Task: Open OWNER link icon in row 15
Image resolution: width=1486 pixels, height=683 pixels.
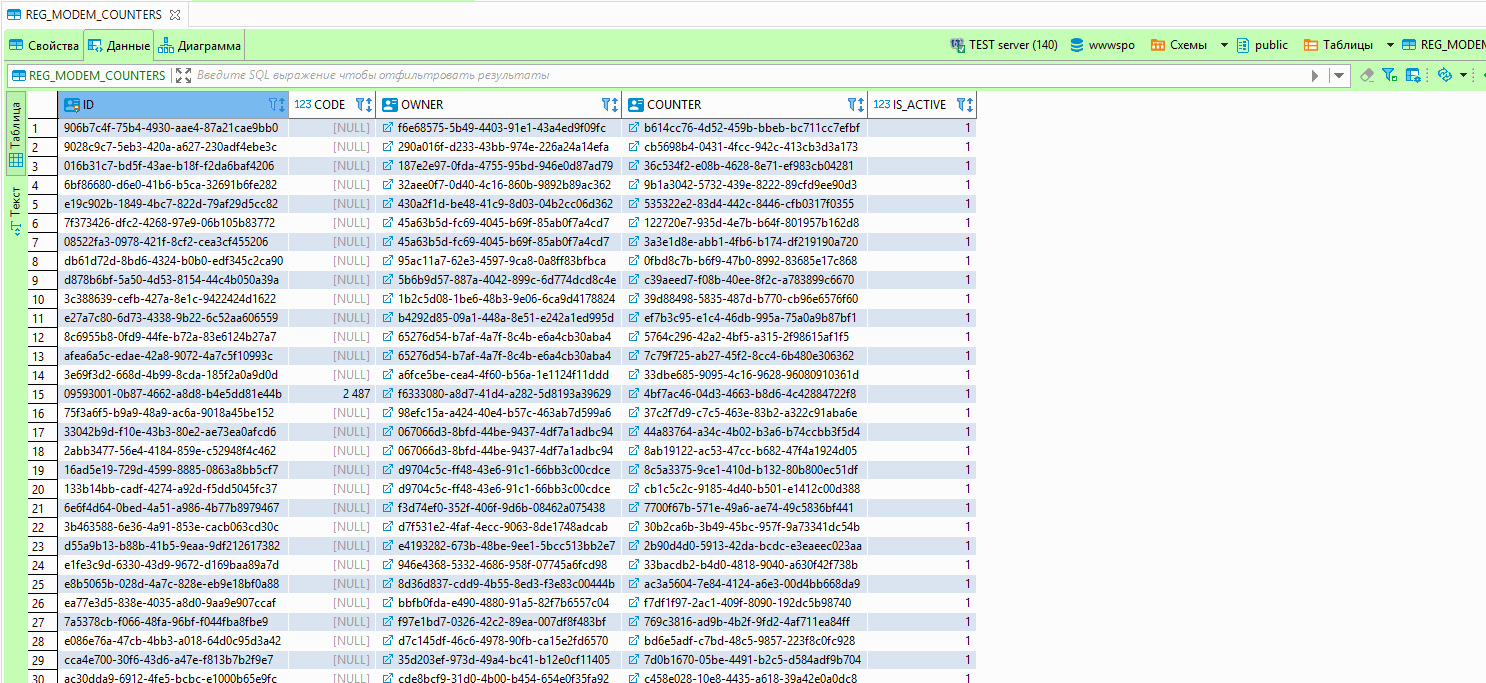Action: pos(388,394)
